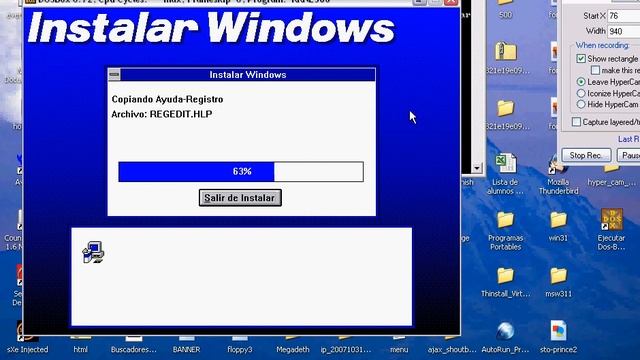640x360 pixels.
Task: Click the Start X field in HyperCam
Action: click(624, 16)
